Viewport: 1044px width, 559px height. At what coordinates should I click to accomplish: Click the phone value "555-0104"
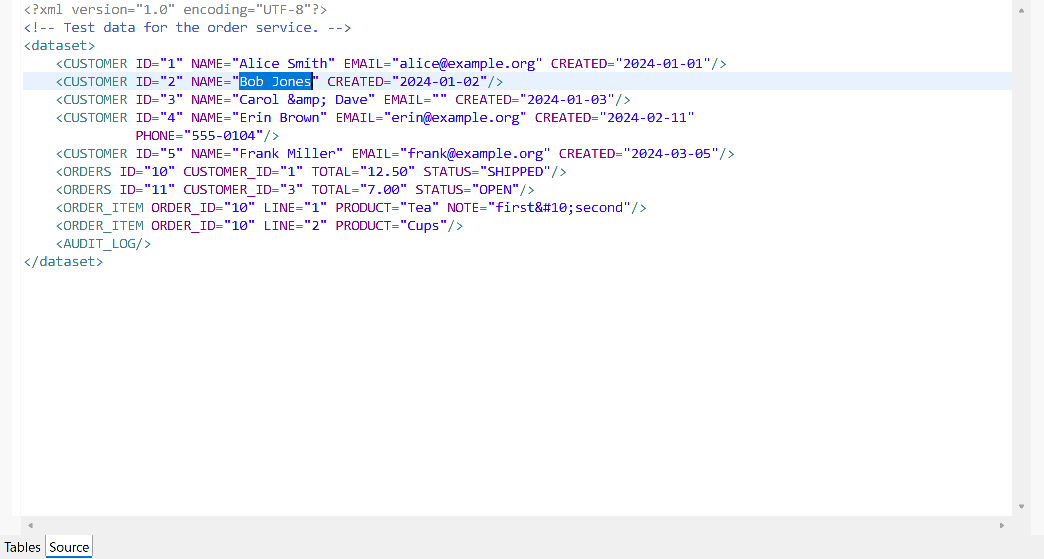[x=224, y=135]
